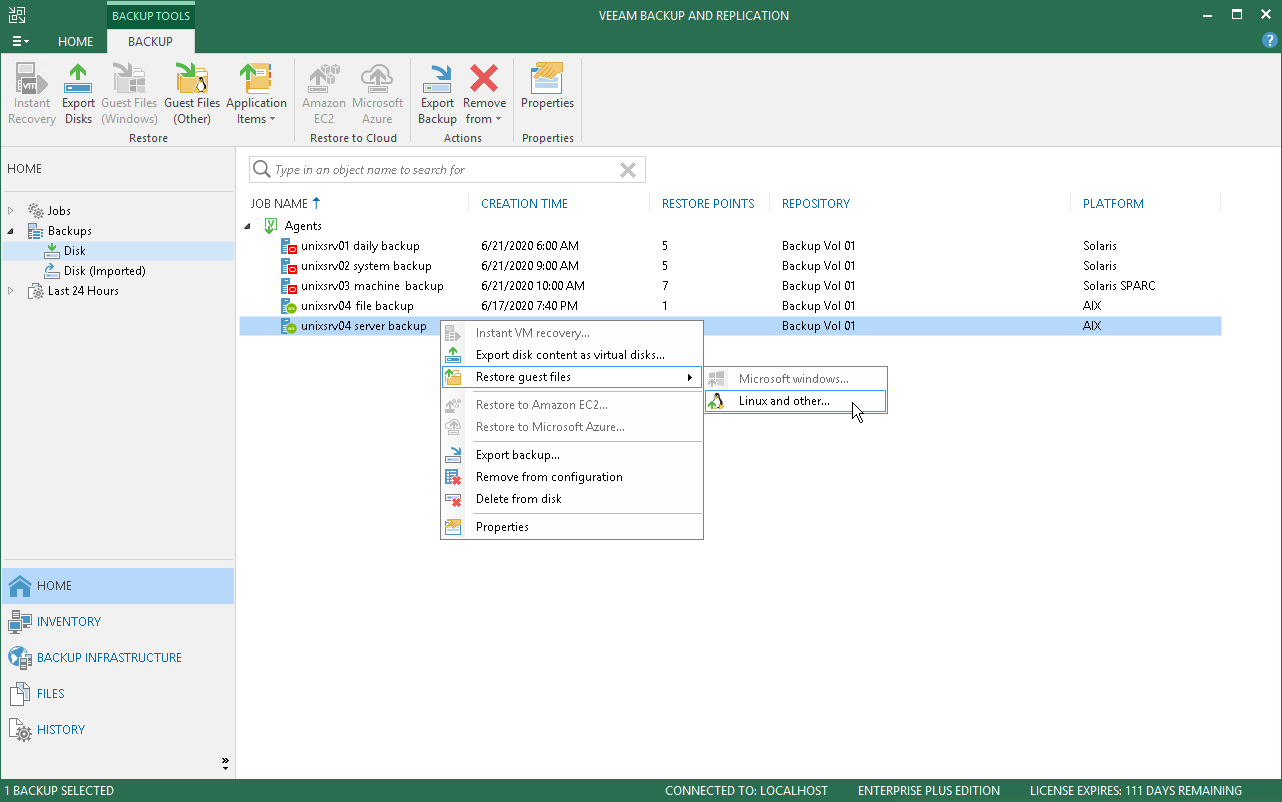Switch to the Inventory view
This screenshot has height=802, width=1282.
tap(68, 622)
